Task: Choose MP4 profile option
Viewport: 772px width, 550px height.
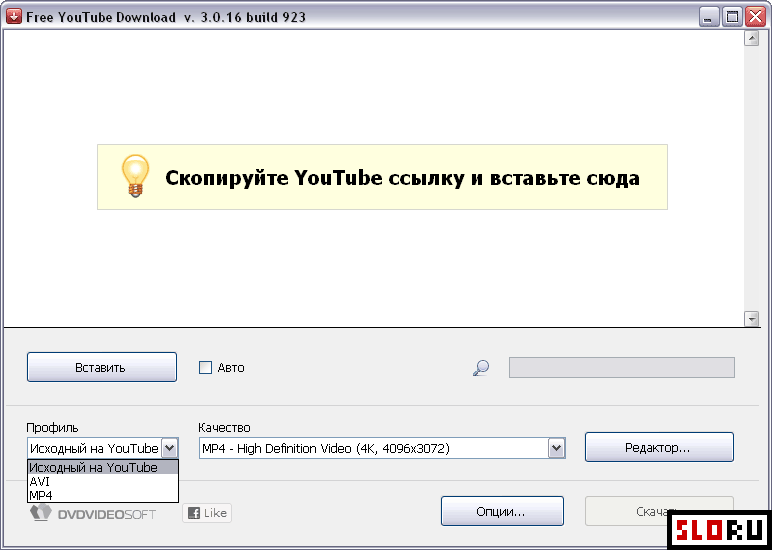Action: (x=103, y=495)
